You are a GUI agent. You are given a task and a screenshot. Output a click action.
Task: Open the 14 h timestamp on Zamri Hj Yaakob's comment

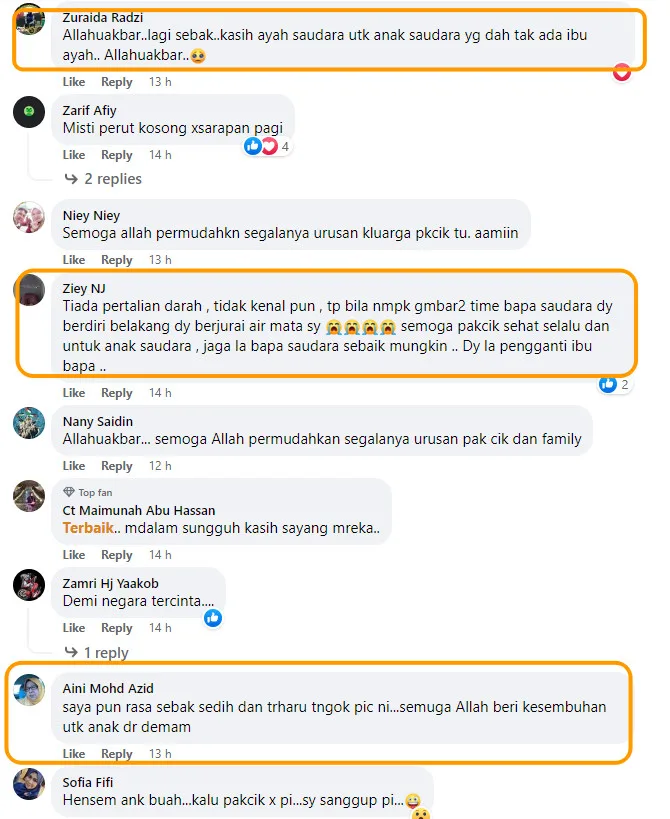[x=160, y=628]
